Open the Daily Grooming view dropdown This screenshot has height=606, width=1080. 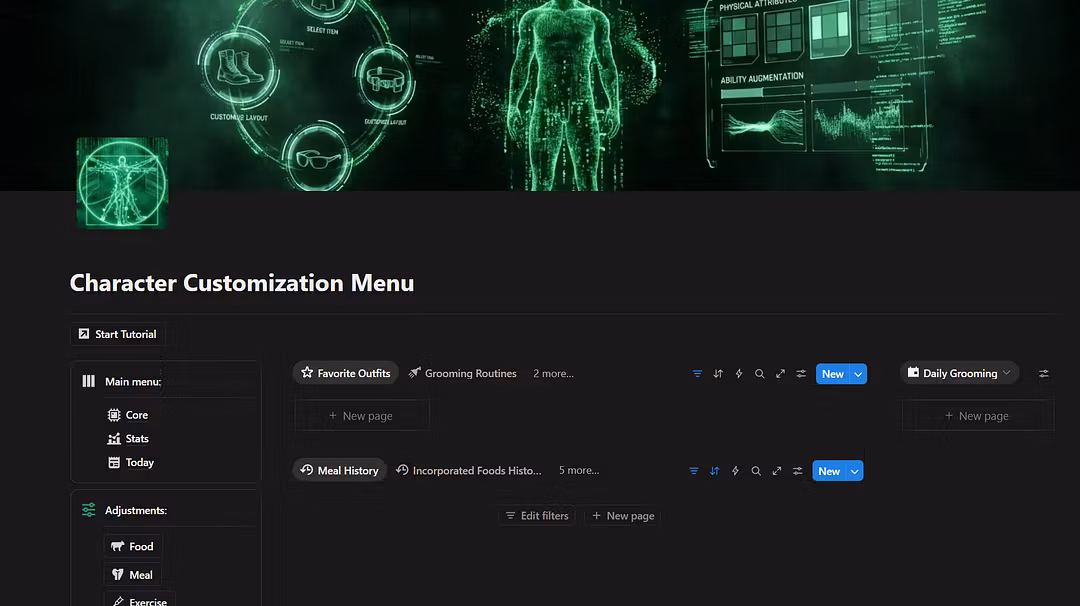pyautogui.click(x=959, y=373)
